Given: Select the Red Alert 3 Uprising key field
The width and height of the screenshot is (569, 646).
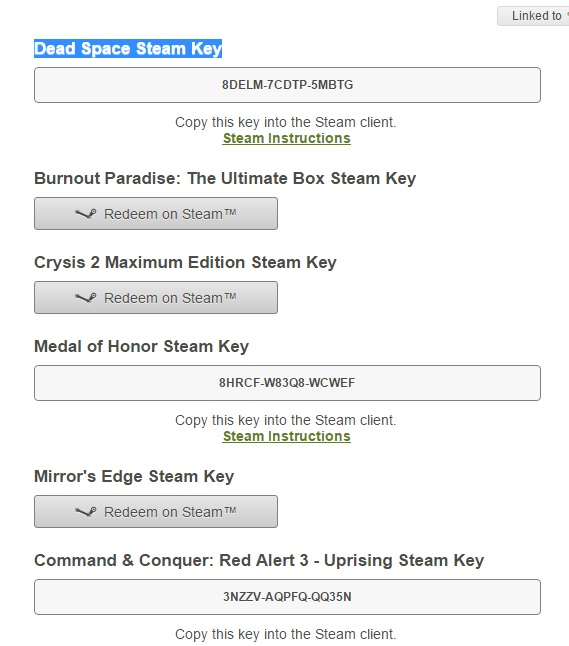Looking at the screenshot, I should 287,597.
